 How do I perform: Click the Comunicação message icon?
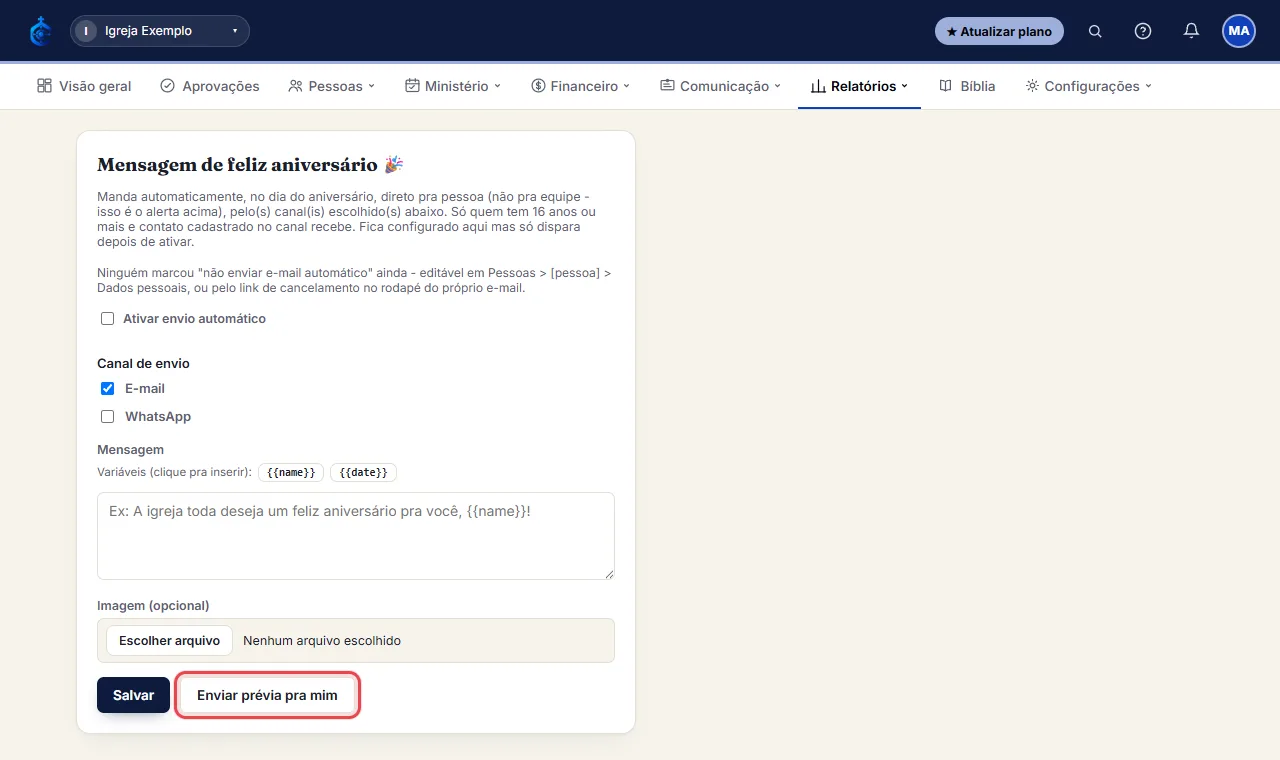(667, 86)
